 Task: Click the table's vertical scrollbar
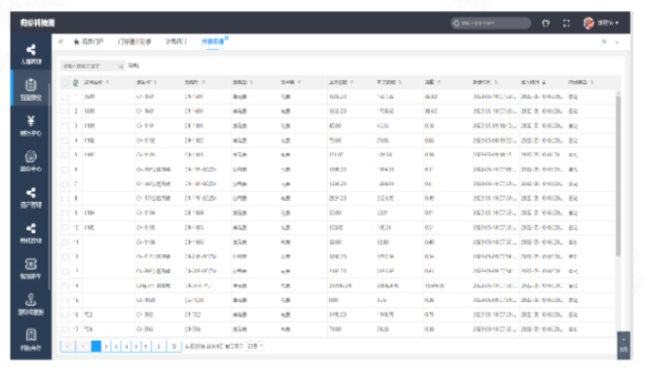[618, 175]
